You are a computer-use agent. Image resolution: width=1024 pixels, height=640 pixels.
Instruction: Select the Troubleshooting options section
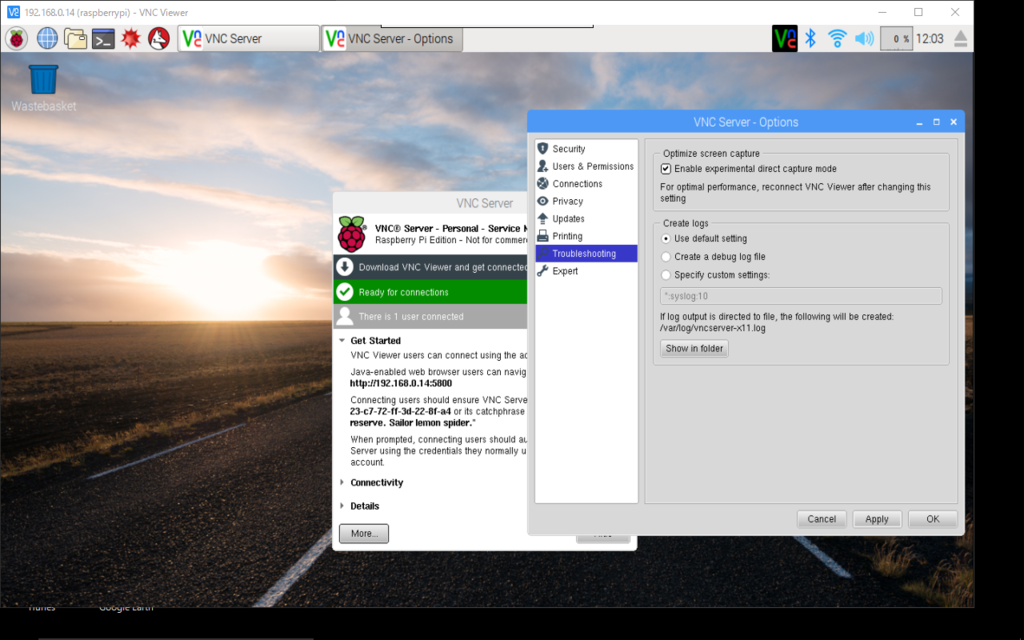pyautogui.click(x=586, y=253)
